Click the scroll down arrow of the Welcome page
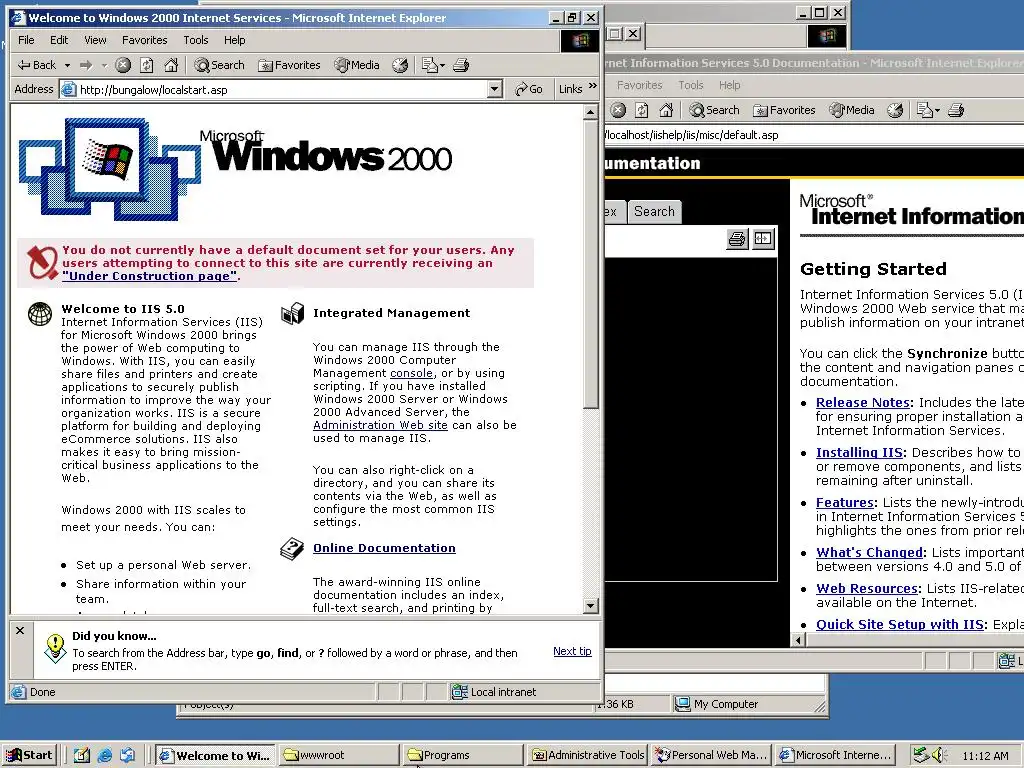This screenshot has width=1024, height=768. 590,606
